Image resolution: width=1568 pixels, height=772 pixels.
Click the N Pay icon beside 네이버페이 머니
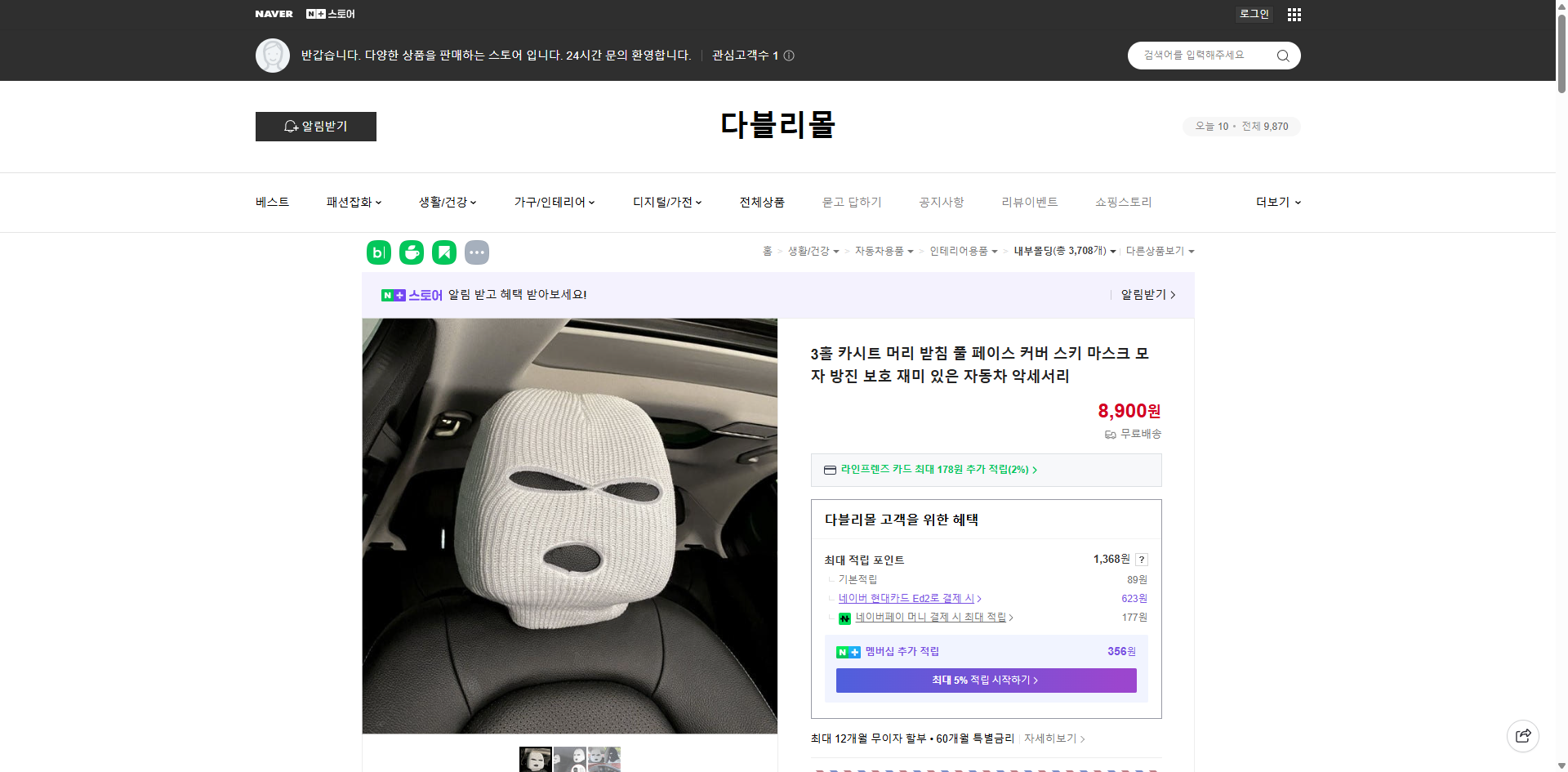tap(845, 618)
